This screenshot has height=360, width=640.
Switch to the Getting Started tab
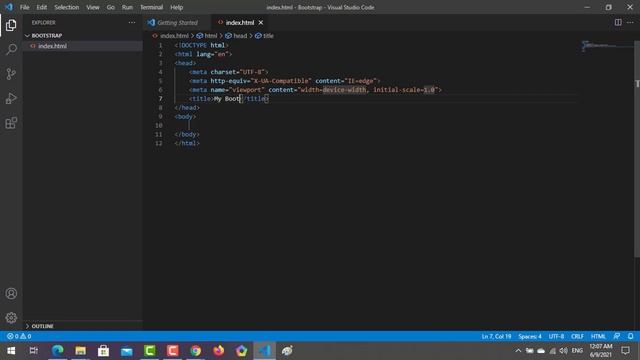(x=177, y=22)
